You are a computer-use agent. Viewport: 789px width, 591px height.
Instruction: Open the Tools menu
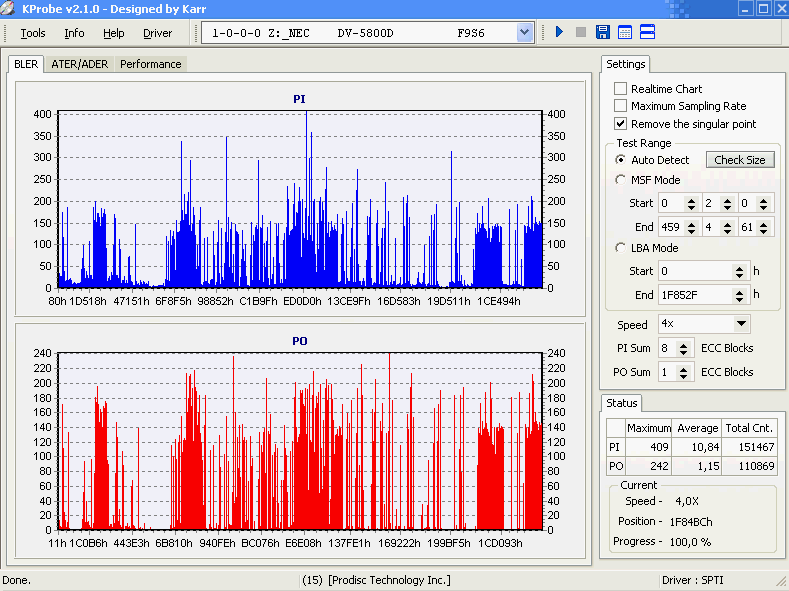[x=33, y=33]
